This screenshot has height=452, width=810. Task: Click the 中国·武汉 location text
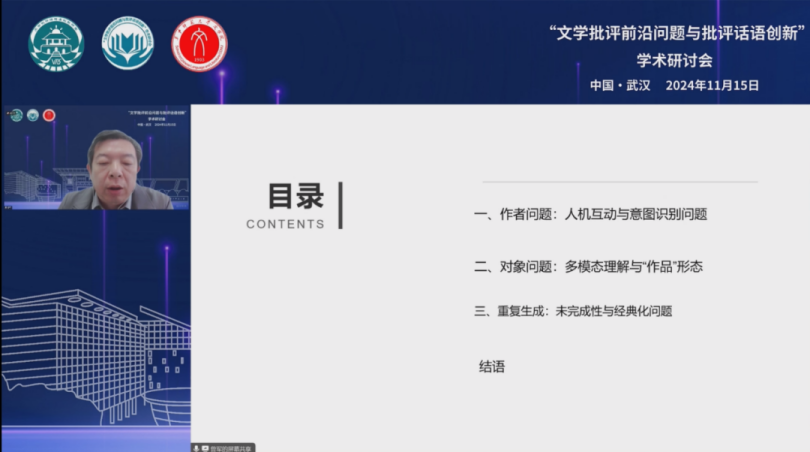coord(620,85)
